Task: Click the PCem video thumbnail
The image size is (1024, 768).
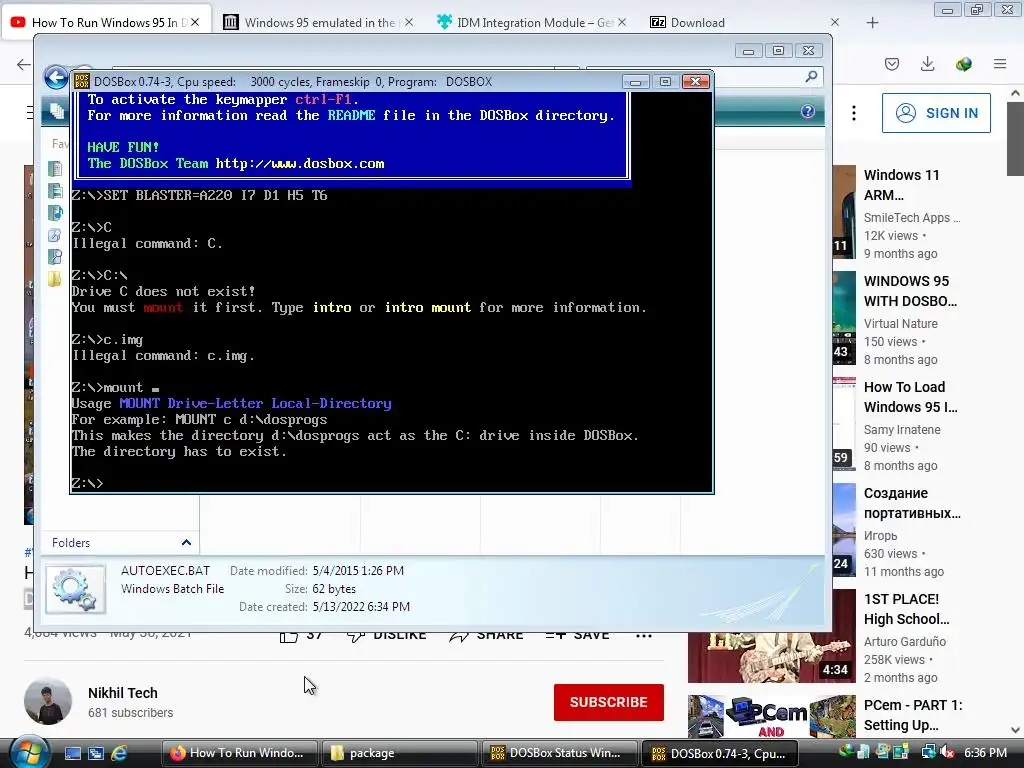Action: click(771, 716)
